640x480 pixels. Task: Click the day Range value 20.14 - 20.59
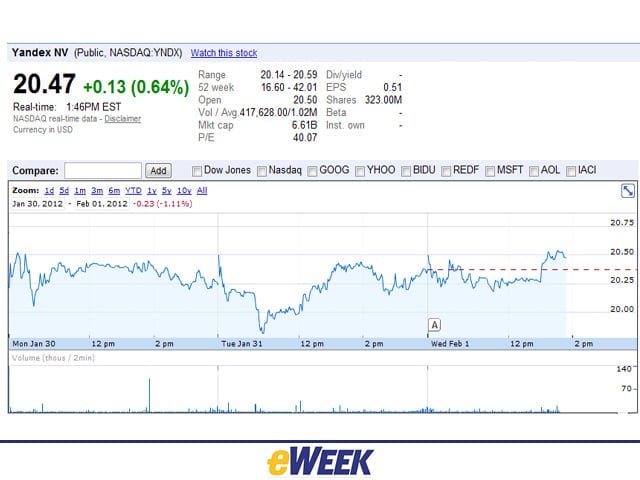pos(289,75)
